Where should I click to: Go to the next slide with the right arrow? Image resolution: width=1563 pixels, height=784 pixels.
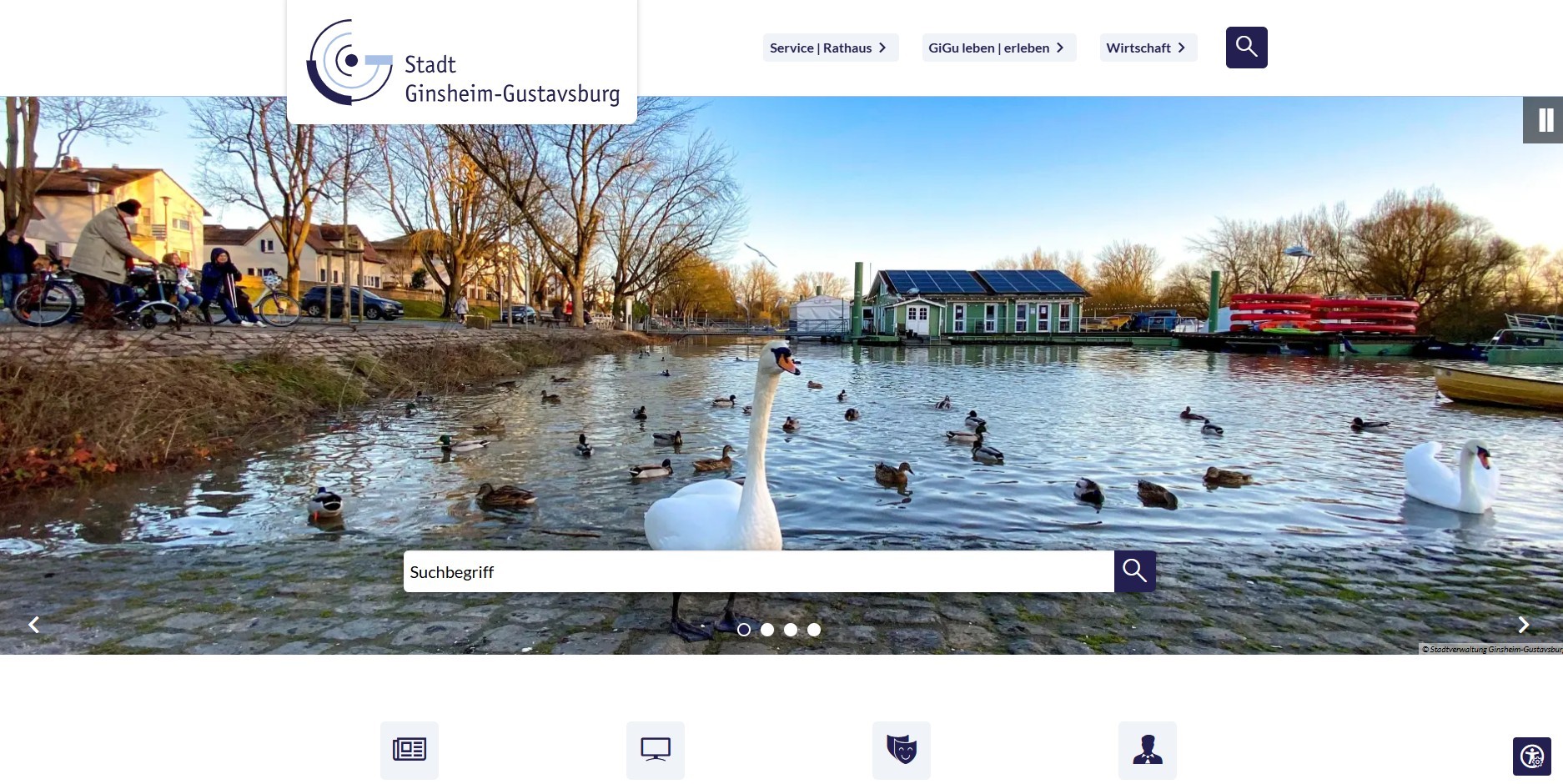click(1524, 625)
